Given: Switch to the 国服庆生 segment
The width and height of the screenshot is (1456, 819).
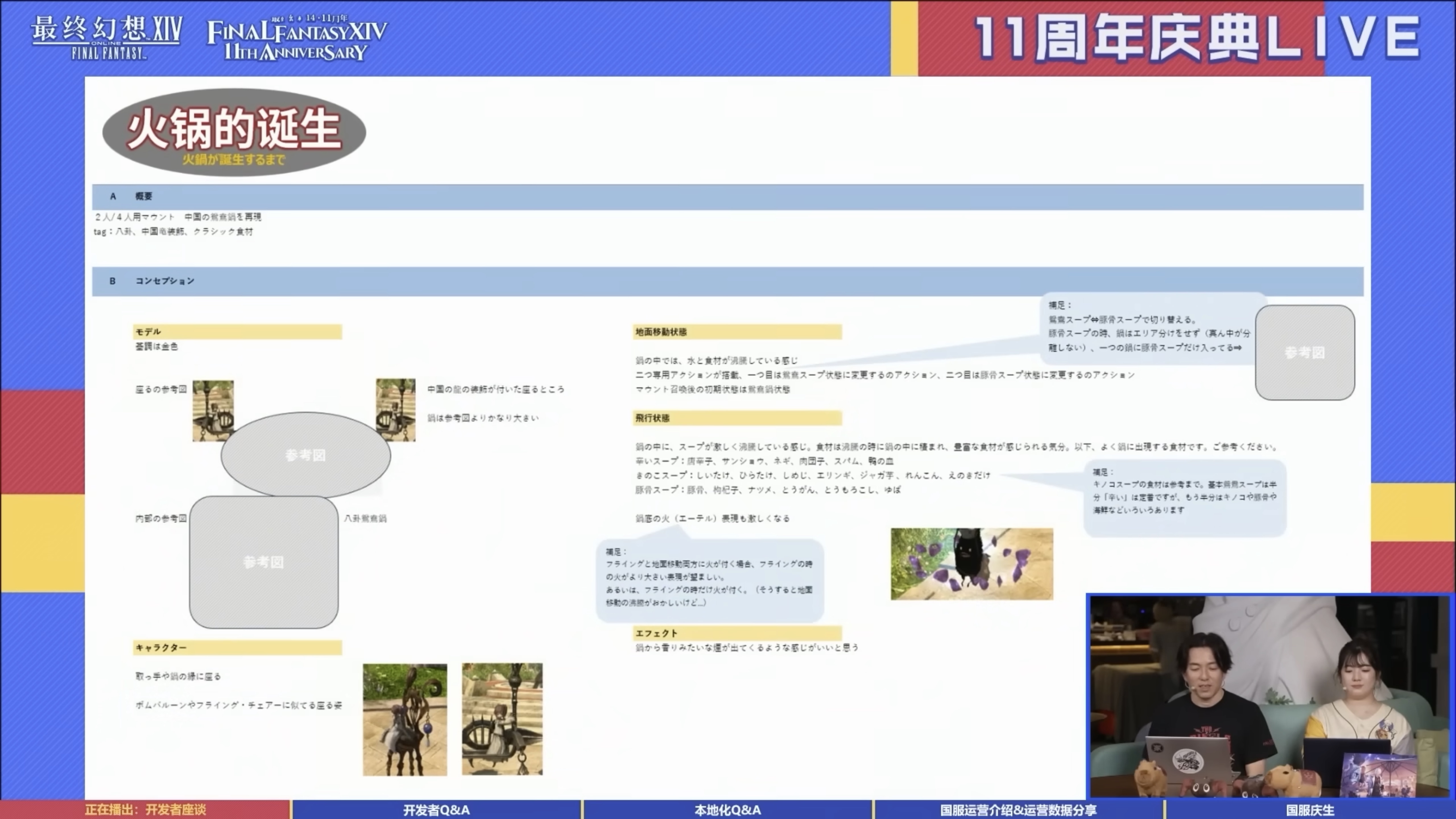Looking at the screenshot, I should click(1310, 809).
